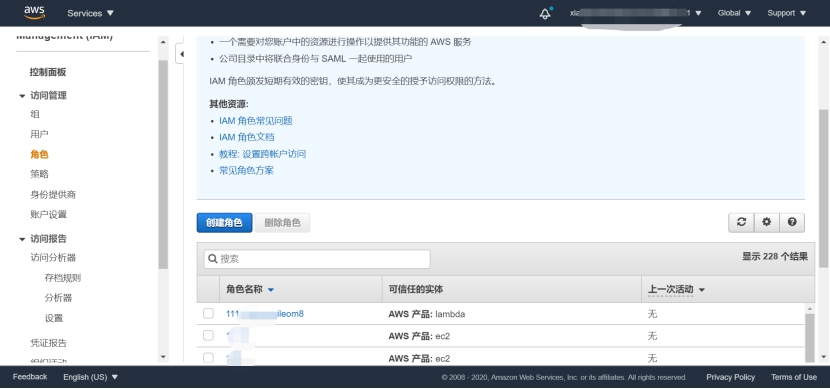Open English (US) language selector
Screen dimensions: 830x389
pyautogui.click(x=91, y=377)
